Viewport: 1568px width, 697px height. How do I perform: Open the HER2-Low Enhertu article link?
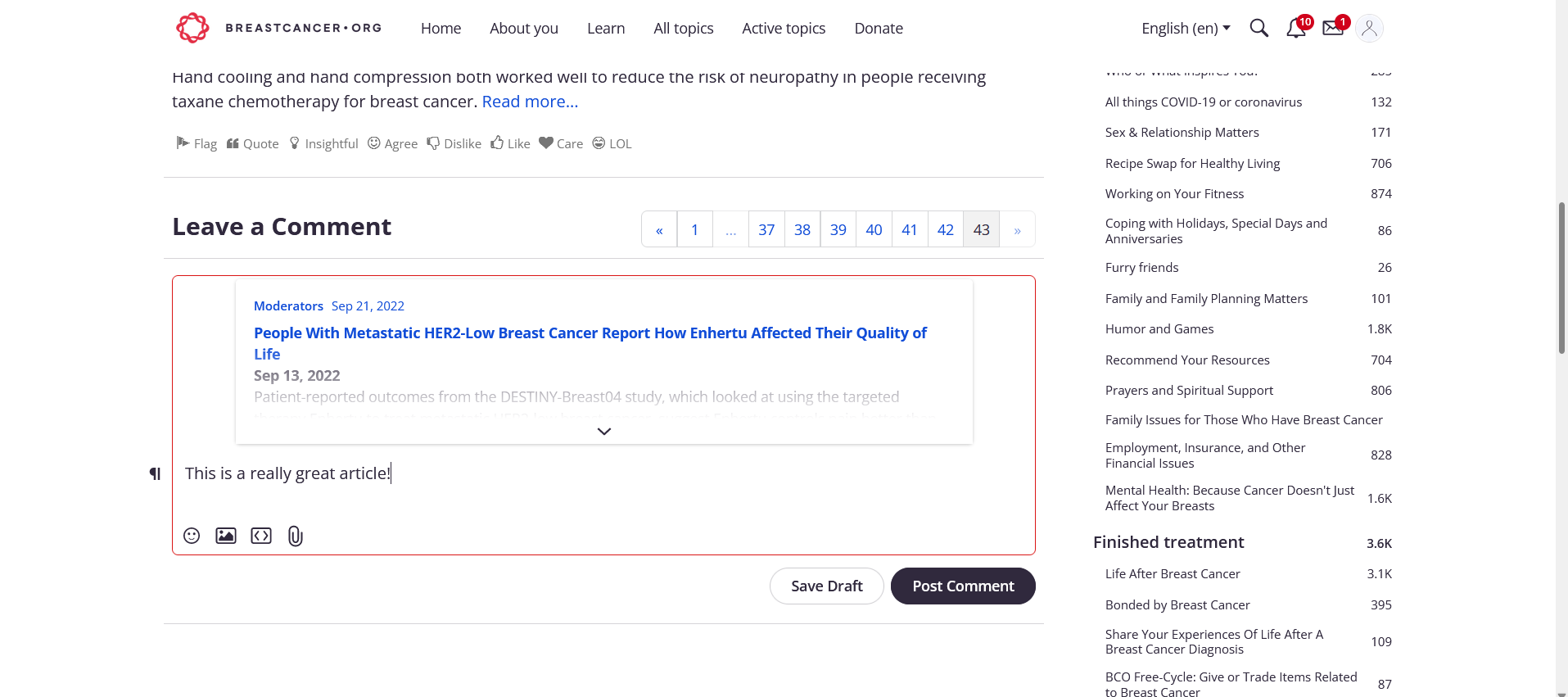click(x=590, y=343)
